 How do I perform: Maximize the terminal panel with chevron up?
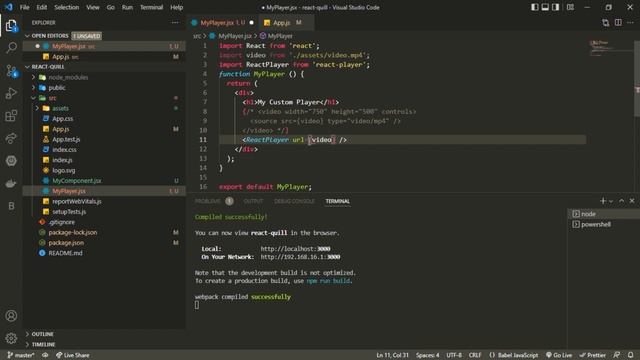(x=622, y=201)
